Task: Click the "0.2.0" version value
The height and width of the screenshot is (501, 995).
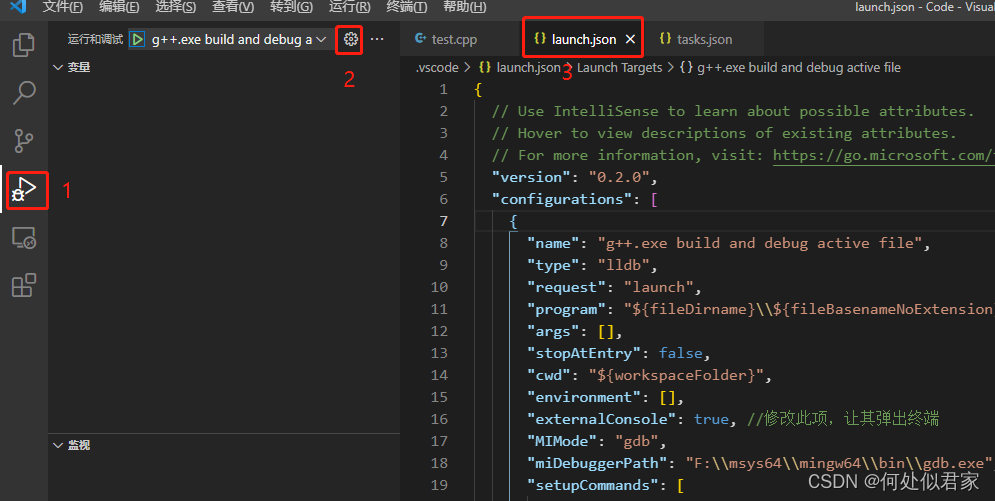Action: point(619,178)
